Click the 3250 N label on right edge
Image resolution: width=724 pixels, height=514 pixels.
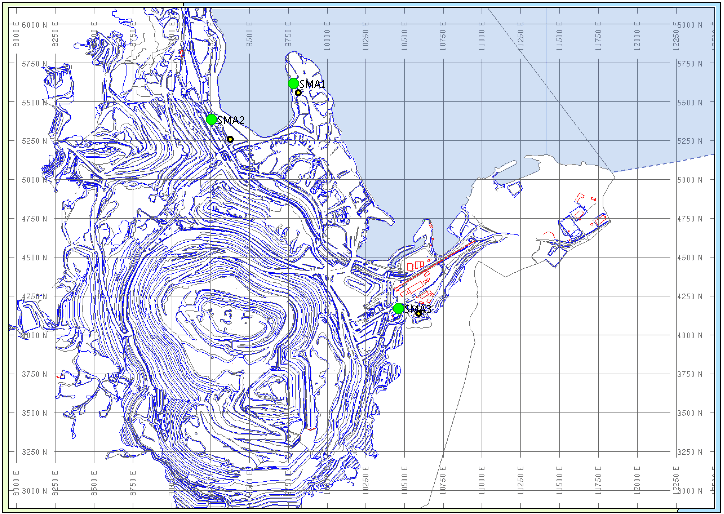(689, 452)
